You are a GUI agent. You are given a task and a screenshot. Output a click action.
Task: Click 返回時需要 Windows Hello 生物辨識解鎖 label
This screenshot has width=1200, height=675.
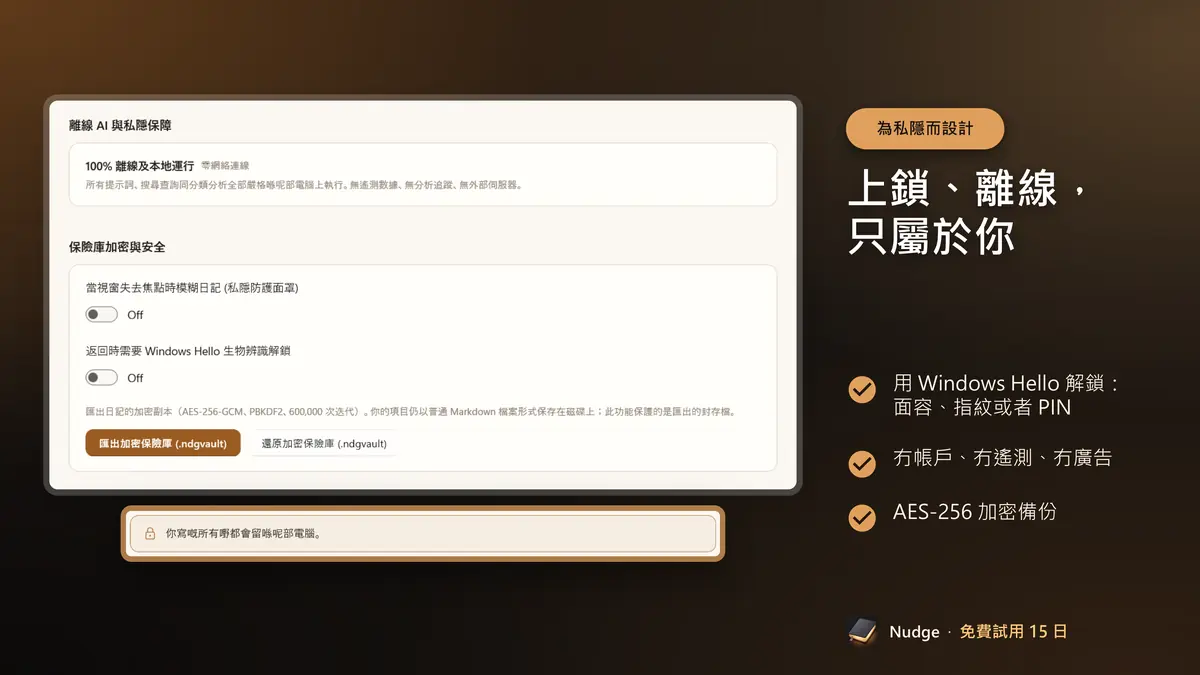pos(188,351)
